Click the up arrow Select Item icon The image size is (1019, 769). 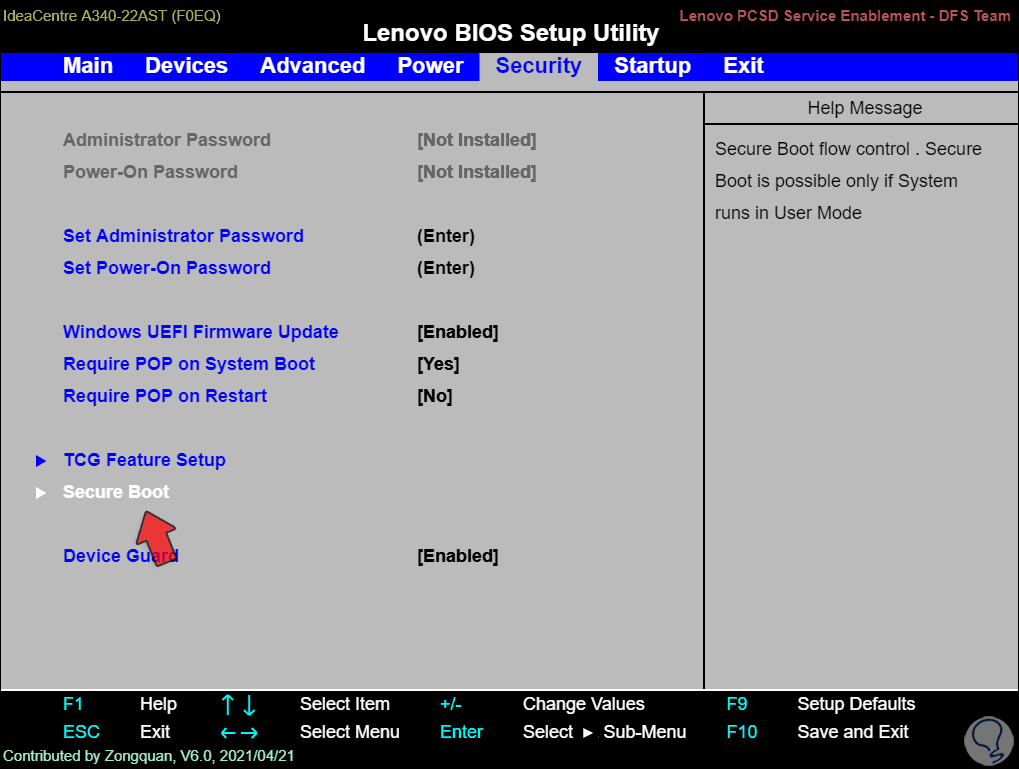coord(227,705)
